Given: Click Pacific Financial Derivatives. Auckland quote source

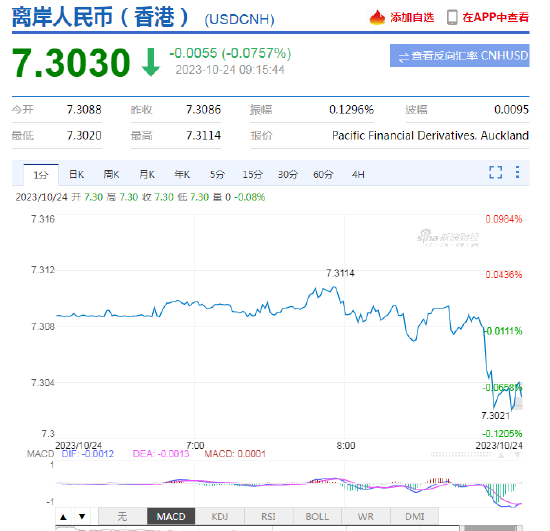Looking at the screenshot, I should tap(430, 135).
